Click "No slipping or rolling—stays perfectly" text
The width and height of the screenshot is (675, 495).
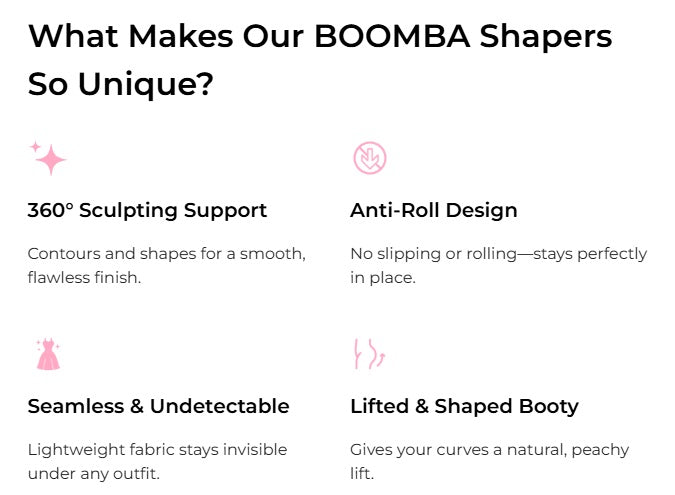498,254
